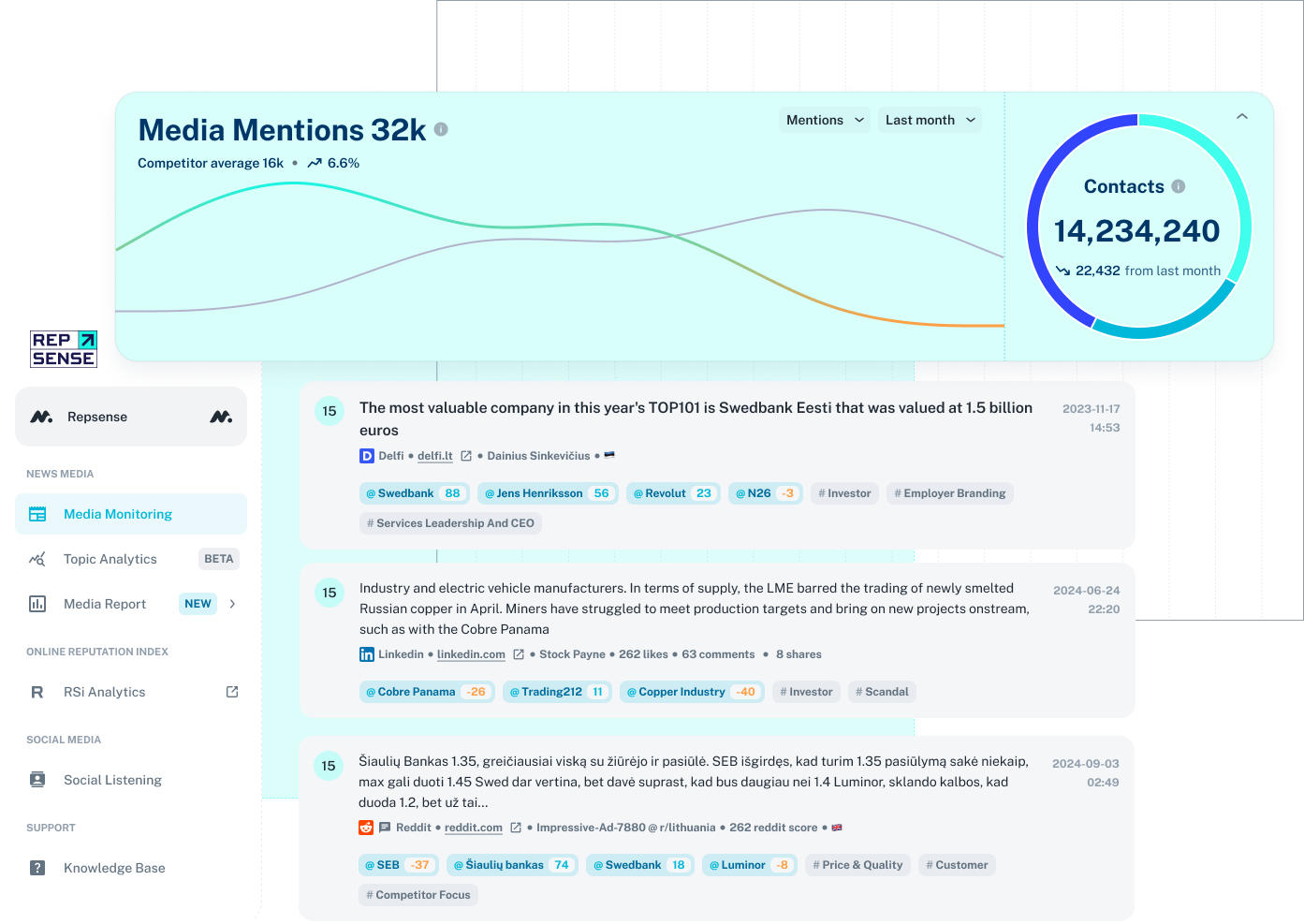Click the Employer Branding hashtag
Screen dimensions: 1304x924
point(950,493)
